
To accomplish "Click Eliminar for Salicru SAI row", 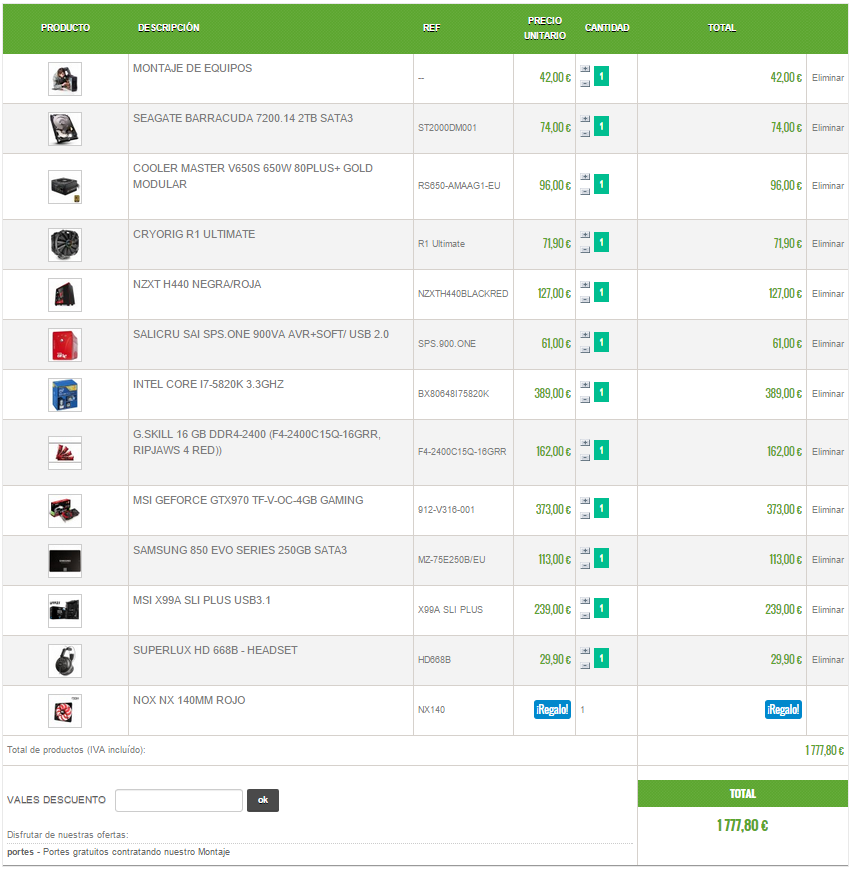I will (x=828, y=344).
